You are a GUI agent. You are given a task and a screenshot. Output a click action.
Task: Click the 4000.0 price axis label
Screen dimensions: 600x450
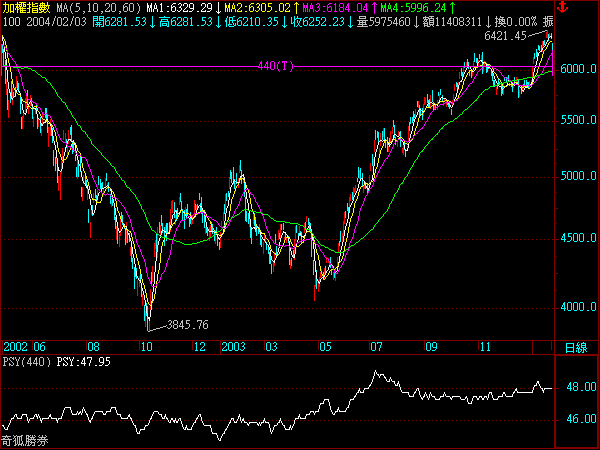click(x=578, y=307)
